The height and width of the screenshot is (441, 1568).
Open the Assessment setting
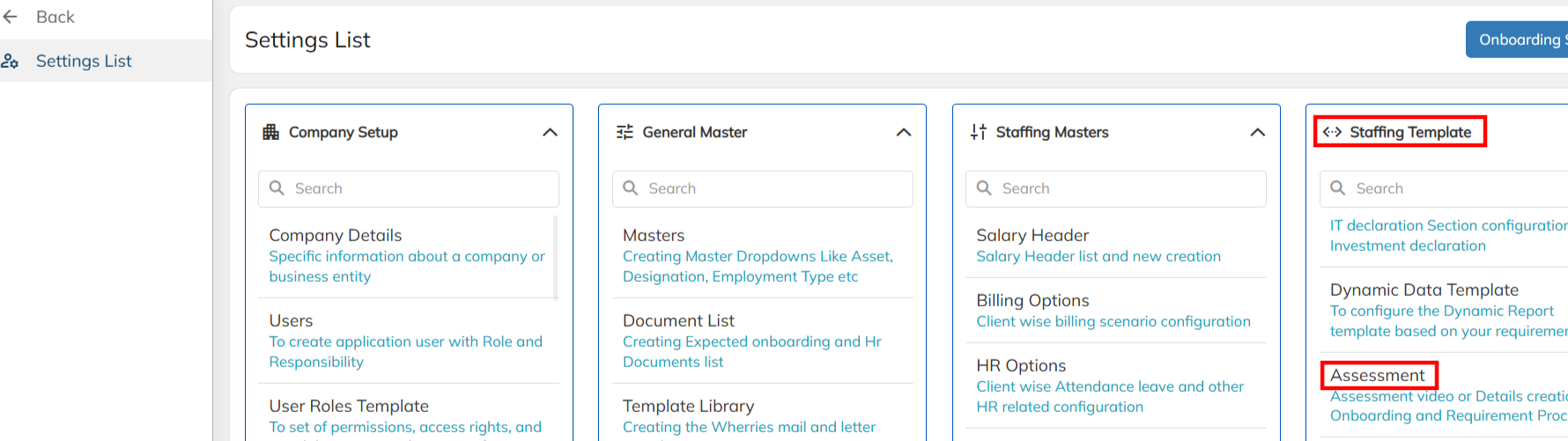pyautogui.click(x=1378, y=375)
